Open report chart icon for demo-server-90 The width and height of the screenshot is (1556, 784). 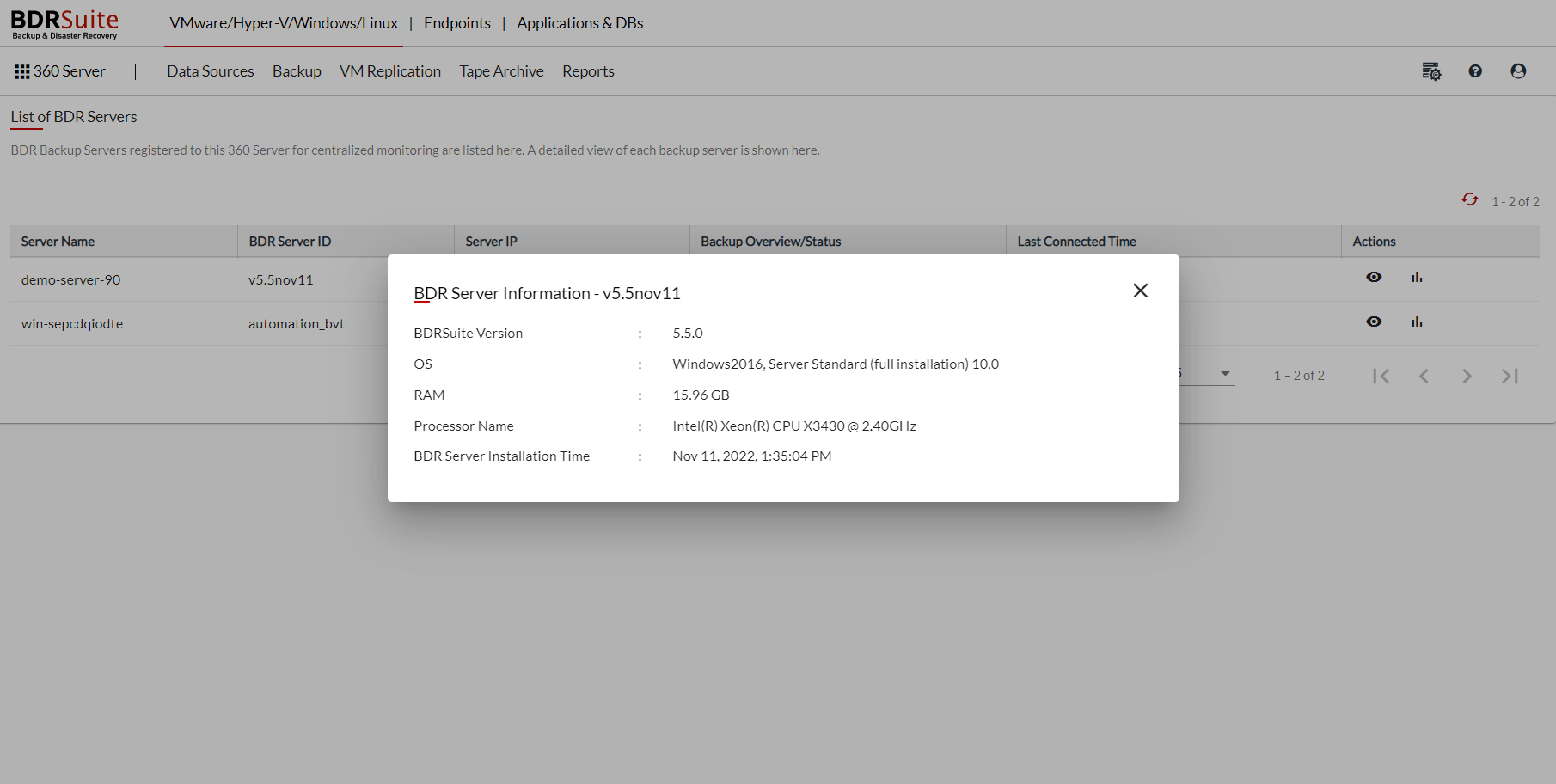[x=1417, y=277]
